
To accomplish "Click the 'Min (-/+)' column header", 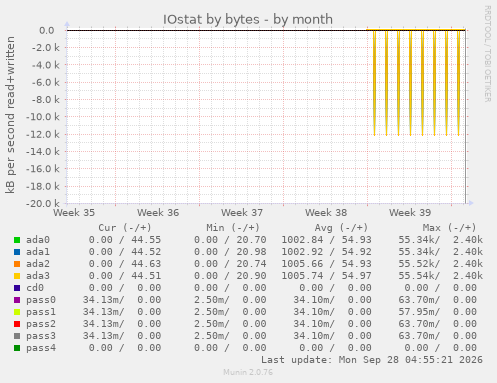I will 233,228.
